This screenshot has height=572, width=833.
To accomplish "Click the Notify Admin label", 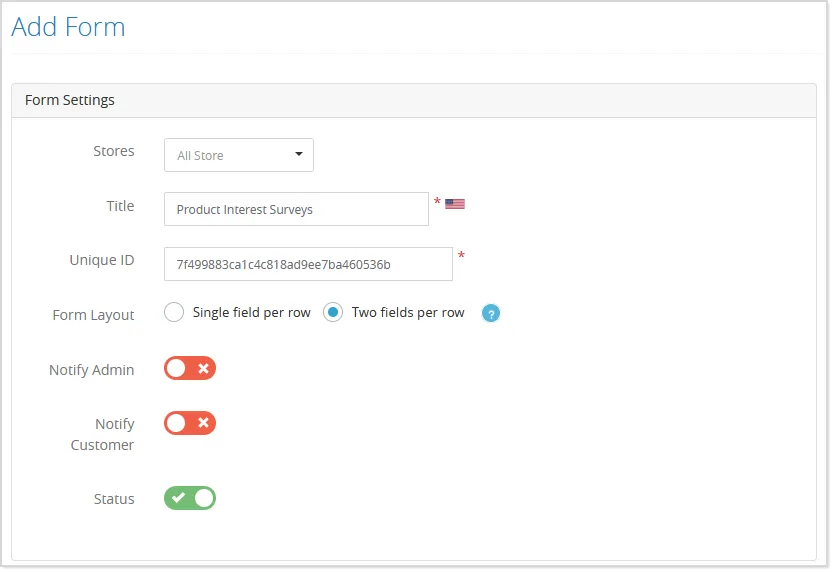I will pos(91,370).
